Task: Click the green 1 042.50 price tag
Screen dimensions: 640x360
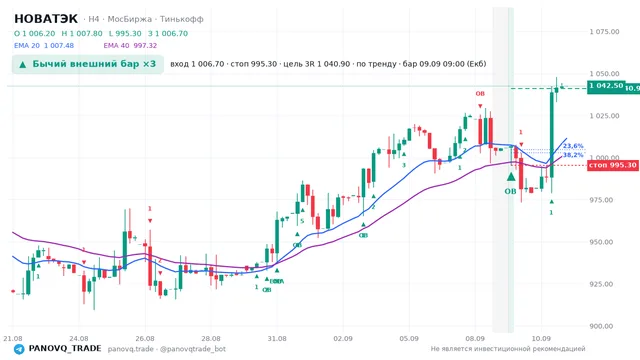Action: point(606,86)
